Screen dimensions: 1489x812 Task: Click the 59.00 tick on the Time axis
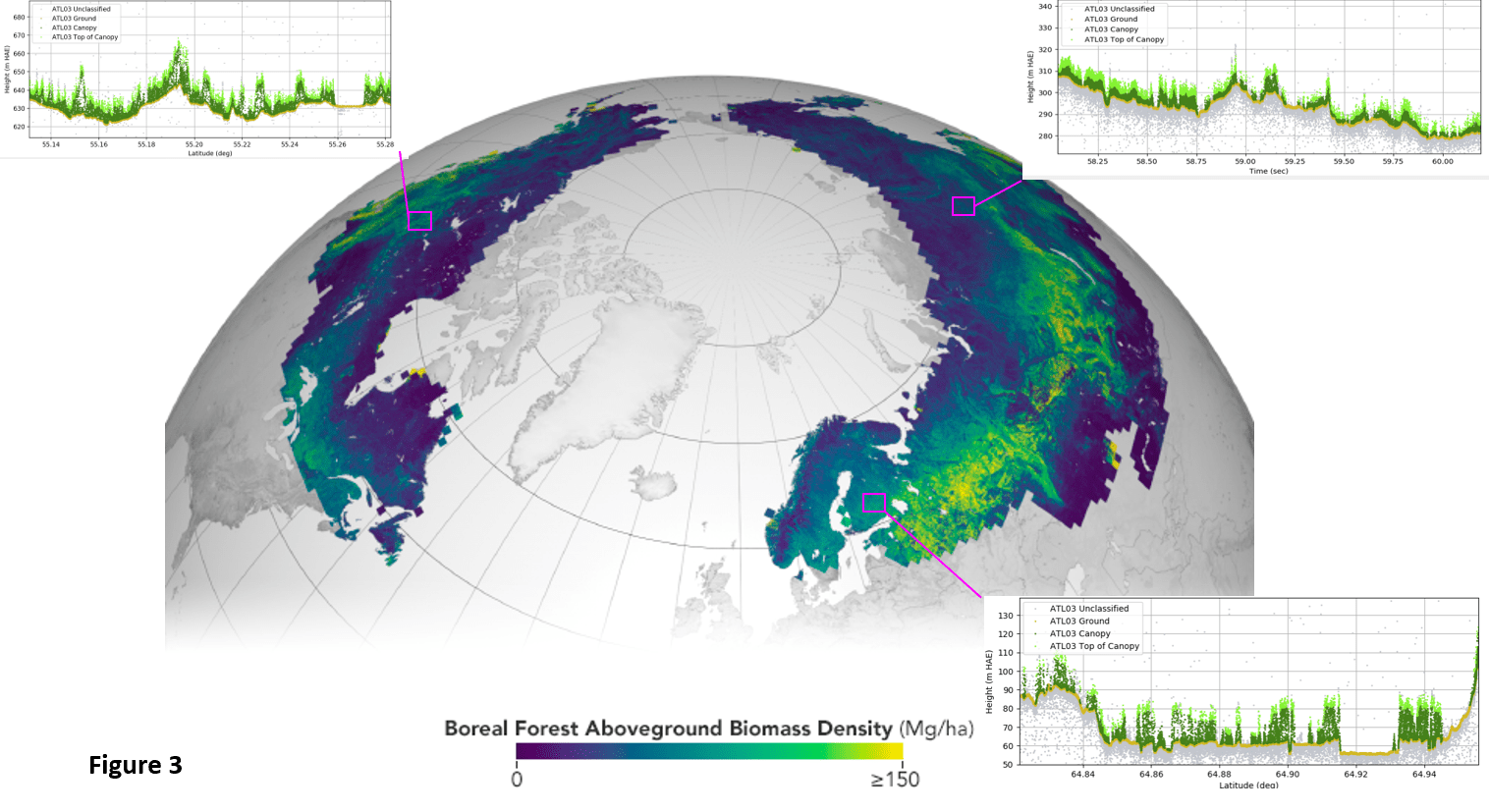pyautogui.click(x=1245, y=161)
